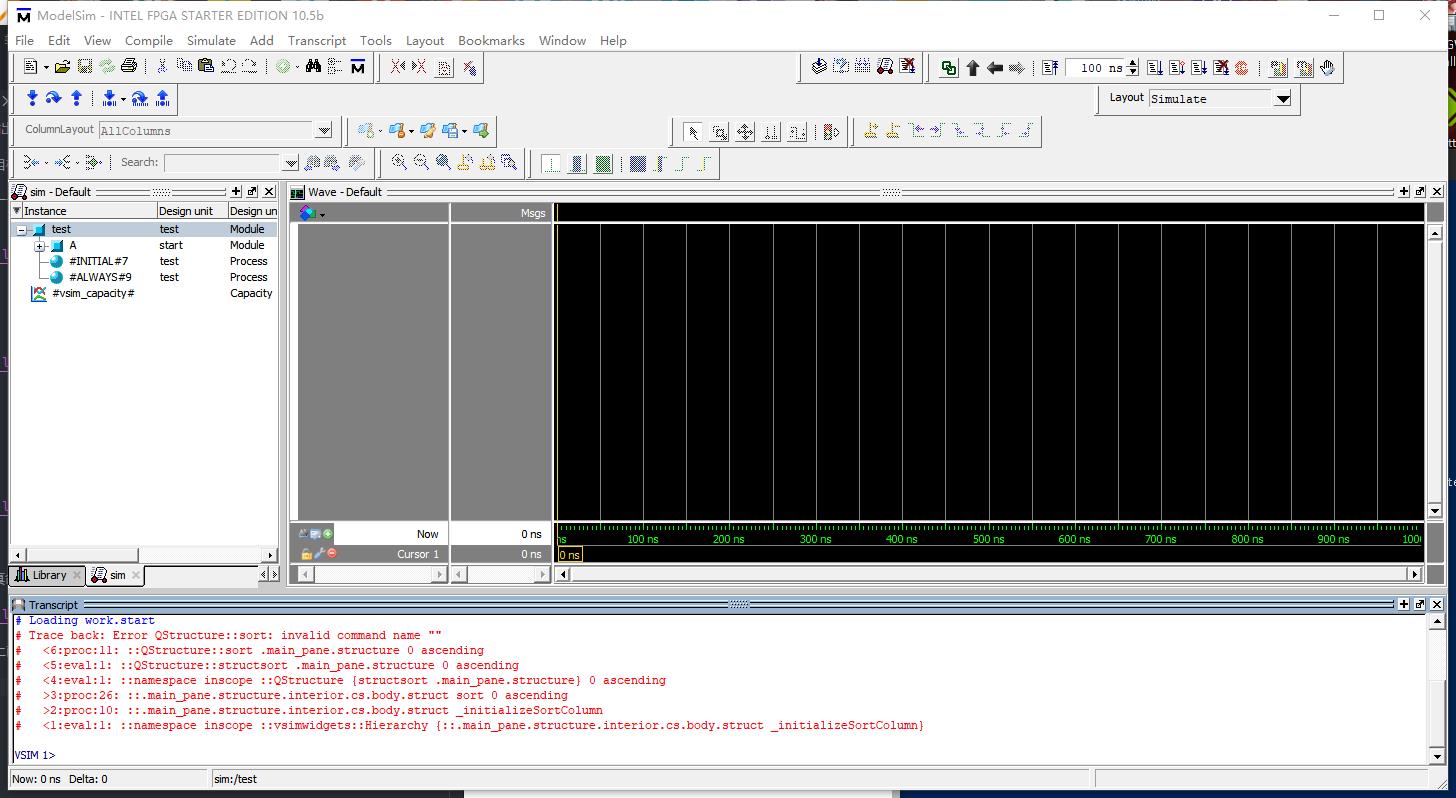Screen dimensions: 1456x798
Task: Click the Break simulation hand icon
Action: 1327,68
